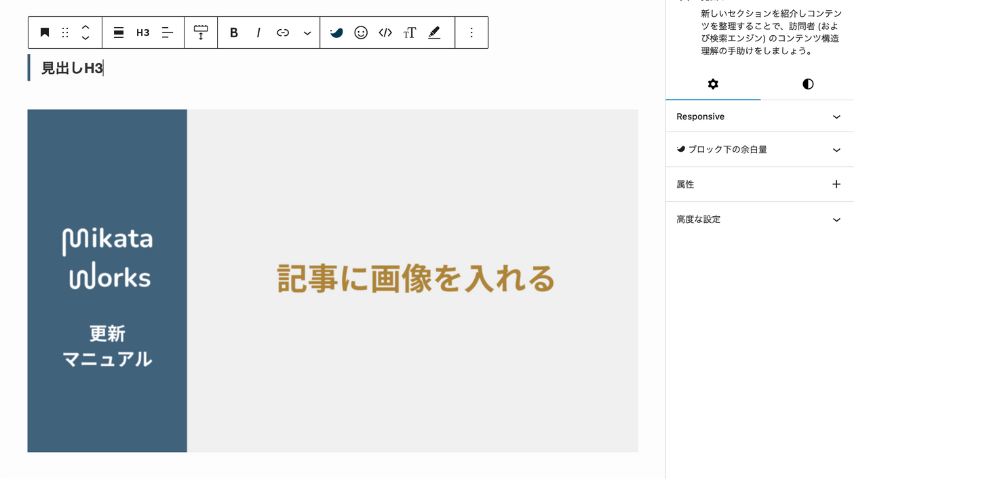1000x500 pixels.
Task: Insert a link in the heading
Action: [283, 33]
